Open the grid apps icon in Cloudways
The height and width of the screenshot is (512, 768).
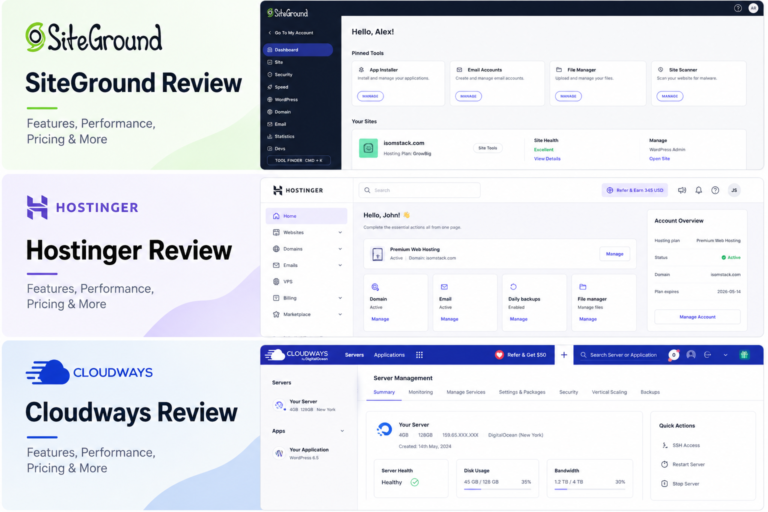(419, 355)
